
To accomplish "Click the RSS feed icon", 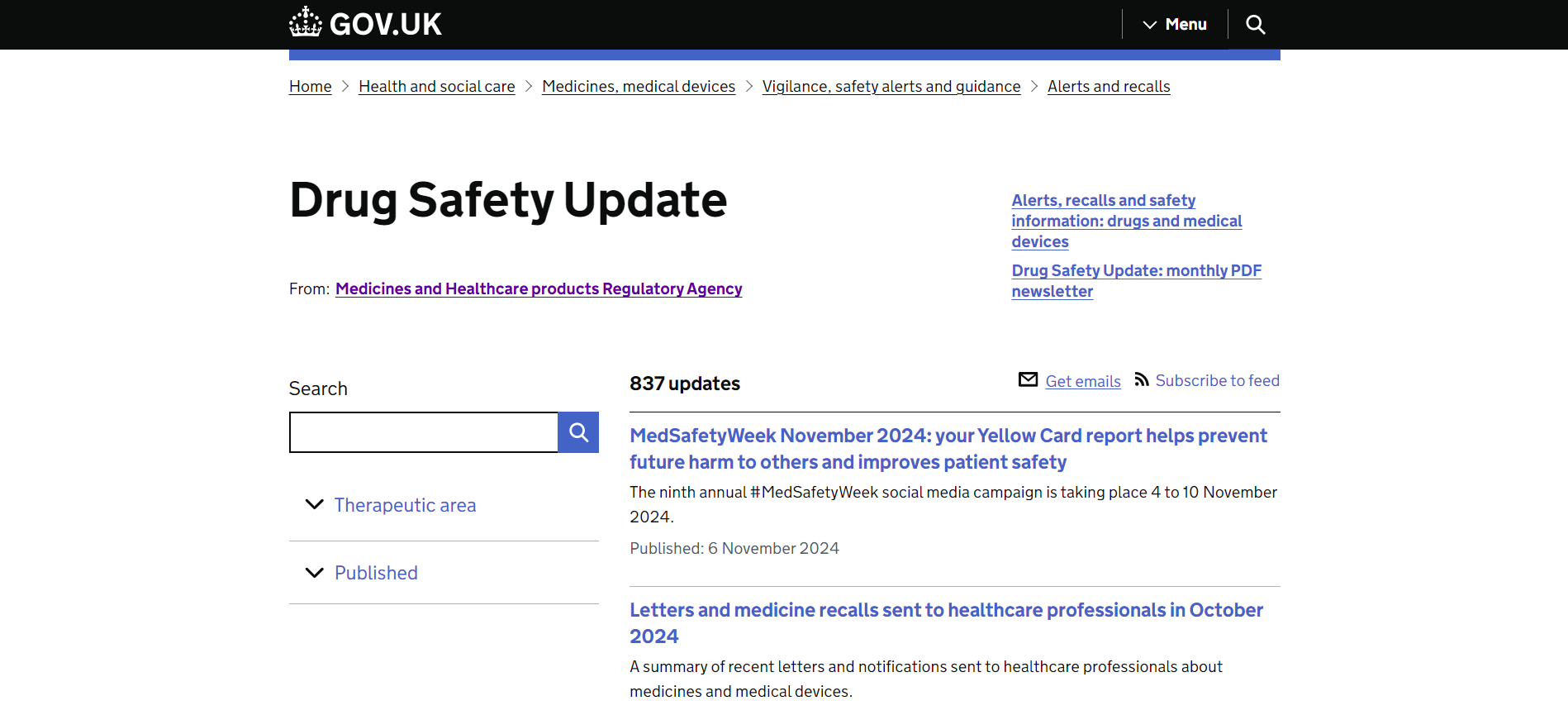I will click(x=1142, y=379).
